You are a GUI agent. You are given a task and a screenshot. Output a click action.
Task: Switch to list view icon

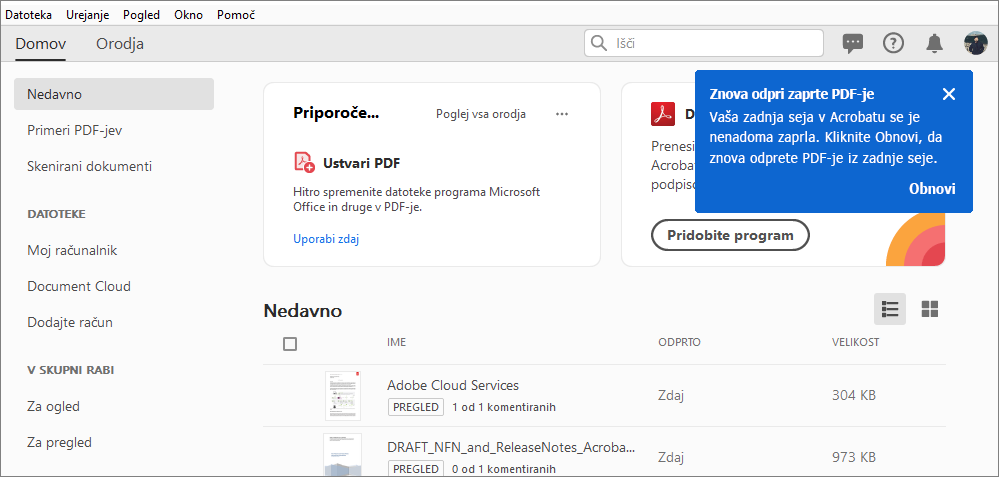tap(889, 310)
